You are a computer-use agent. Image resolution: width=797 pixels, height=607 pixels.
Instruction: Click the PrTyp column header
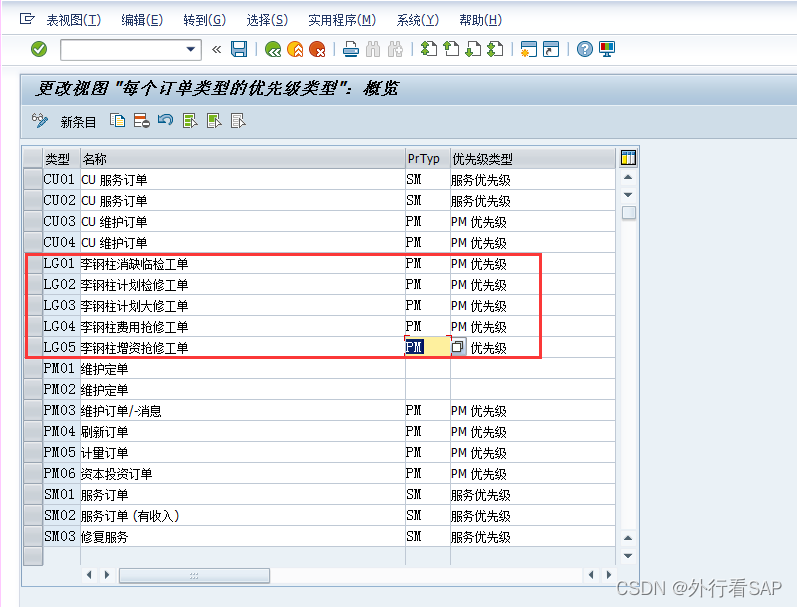(x=427, y=159)
